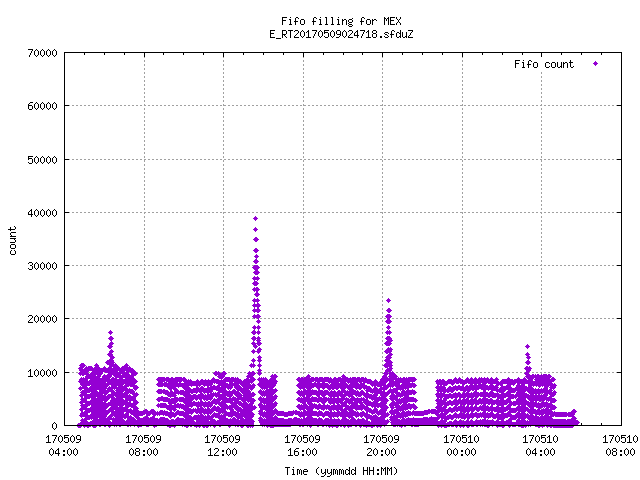Click the y-axis tick value 70000
This screenshot has width=640, height=480.
[42, 53]
